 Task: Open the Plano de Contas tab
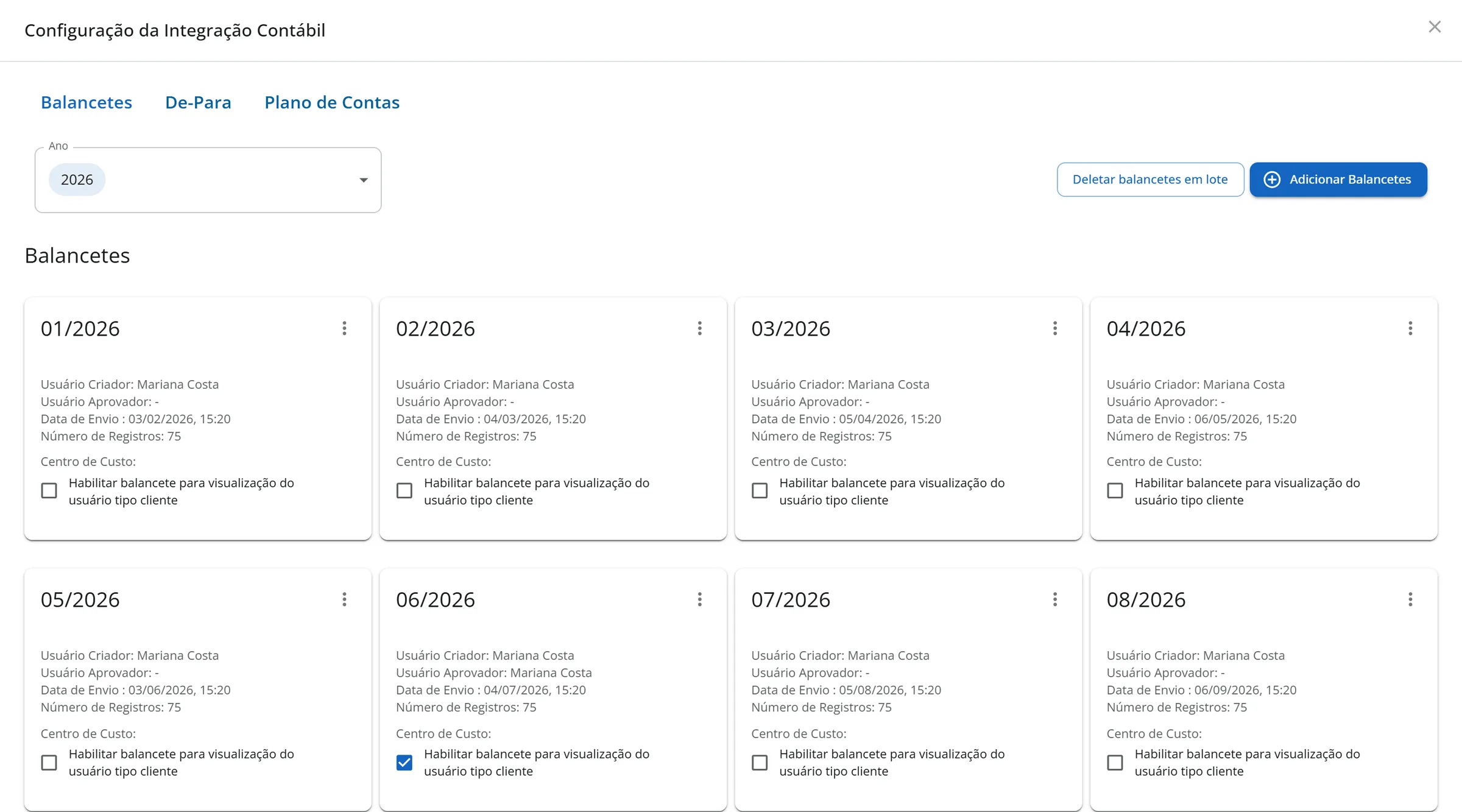[332, 102]
